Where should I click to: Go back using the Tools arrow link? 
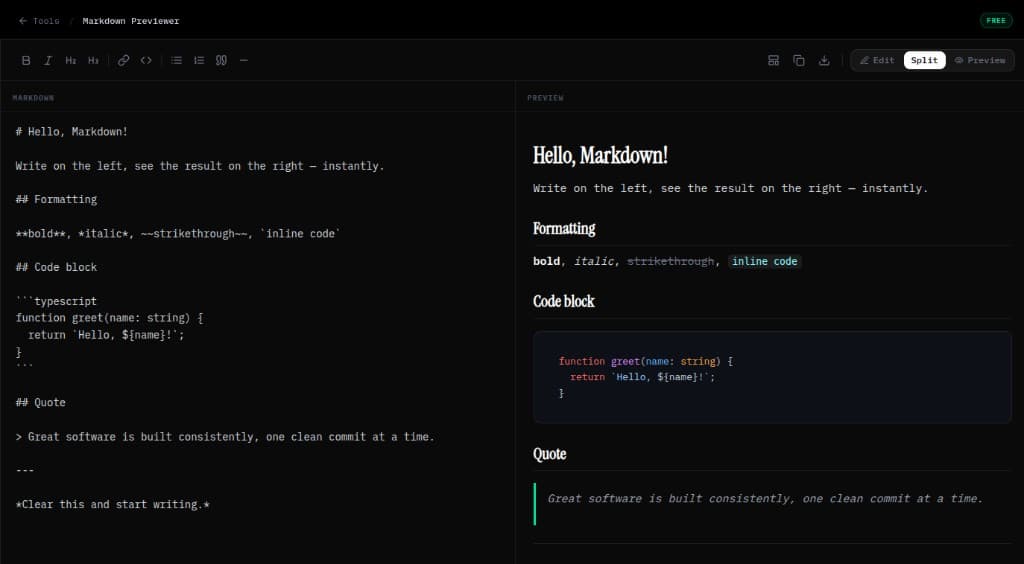click(x=39, y=21)
